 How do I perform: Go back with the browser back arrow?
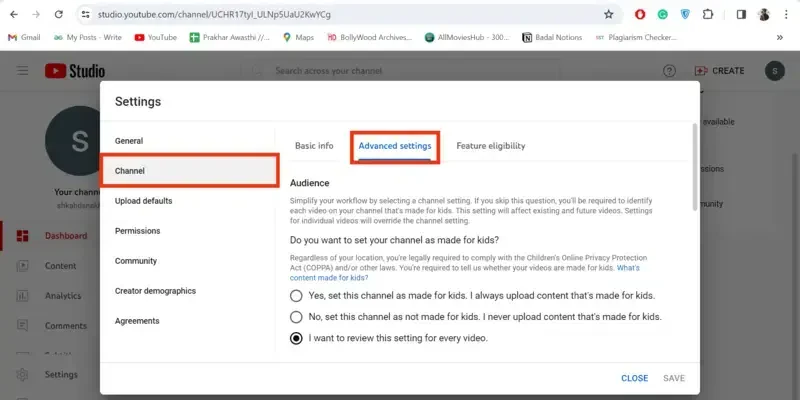pos(14,15)
